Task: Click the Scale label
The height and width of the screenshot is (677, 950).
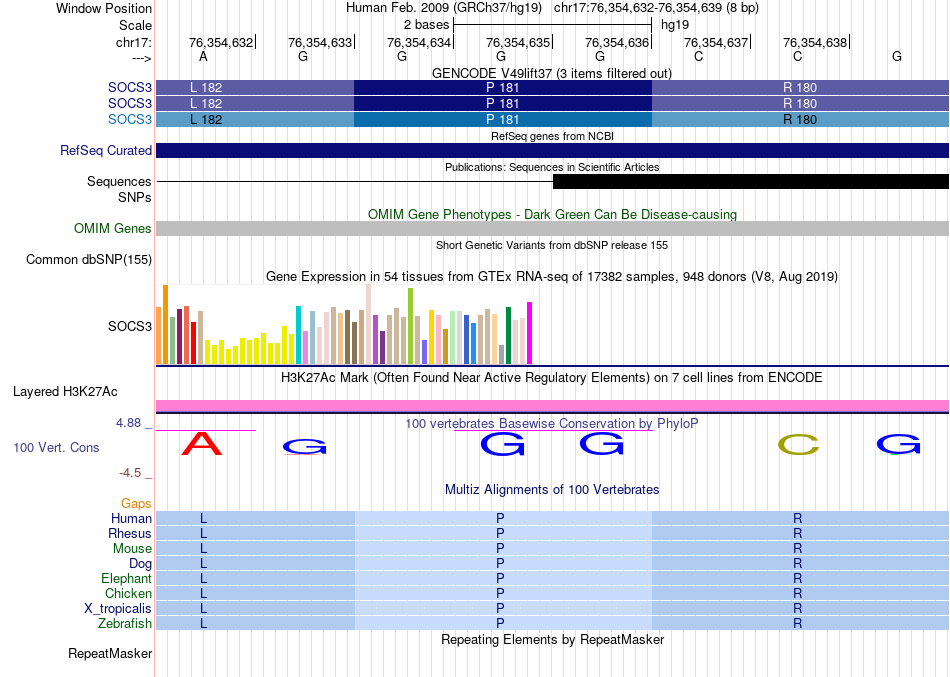Action: pyautogui.click(x=135, y=25)
